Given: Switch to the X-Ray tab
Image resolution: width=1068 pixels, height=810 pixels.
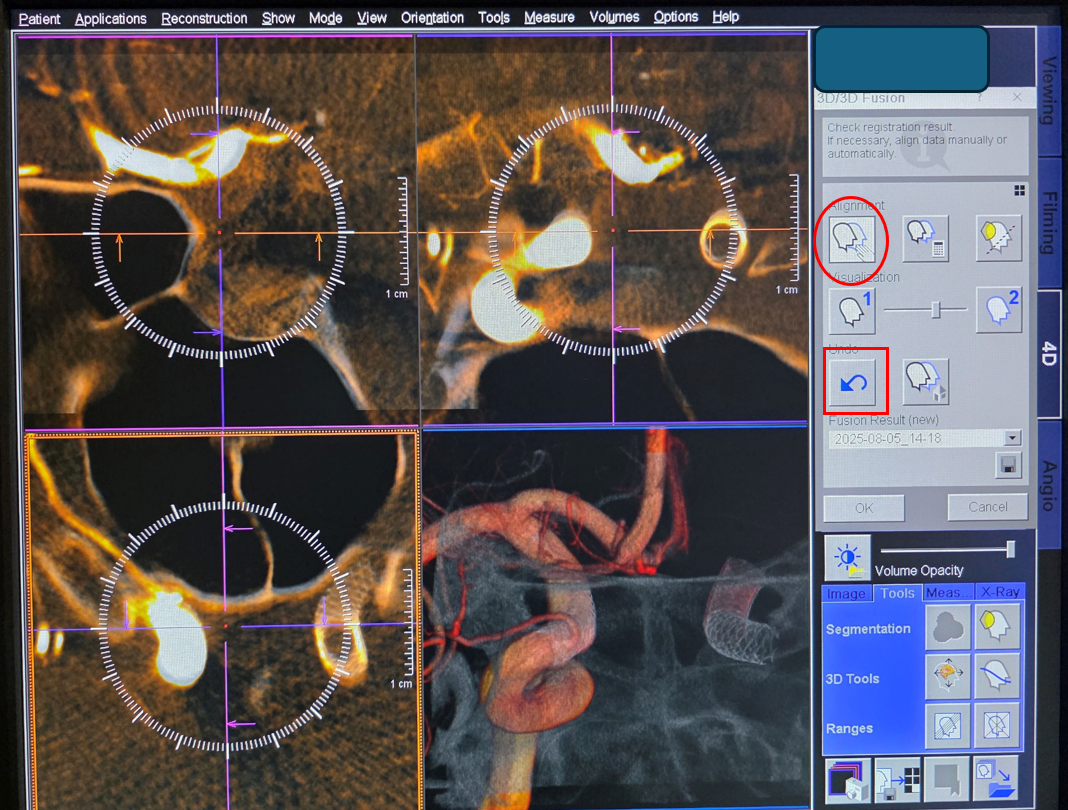Looking at the screenshot, I should click(999, 593).
